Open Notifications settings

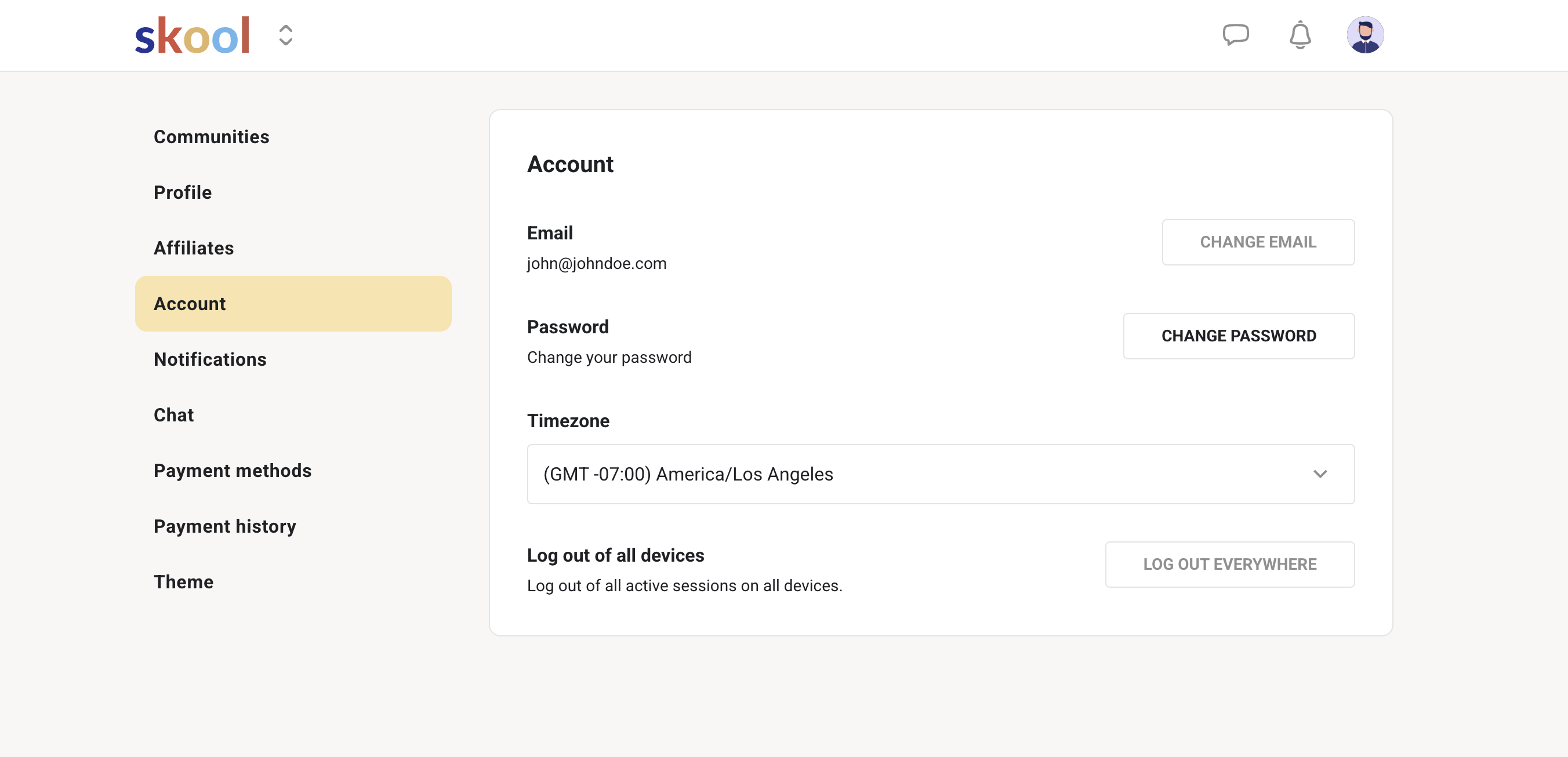coord(210,359)
